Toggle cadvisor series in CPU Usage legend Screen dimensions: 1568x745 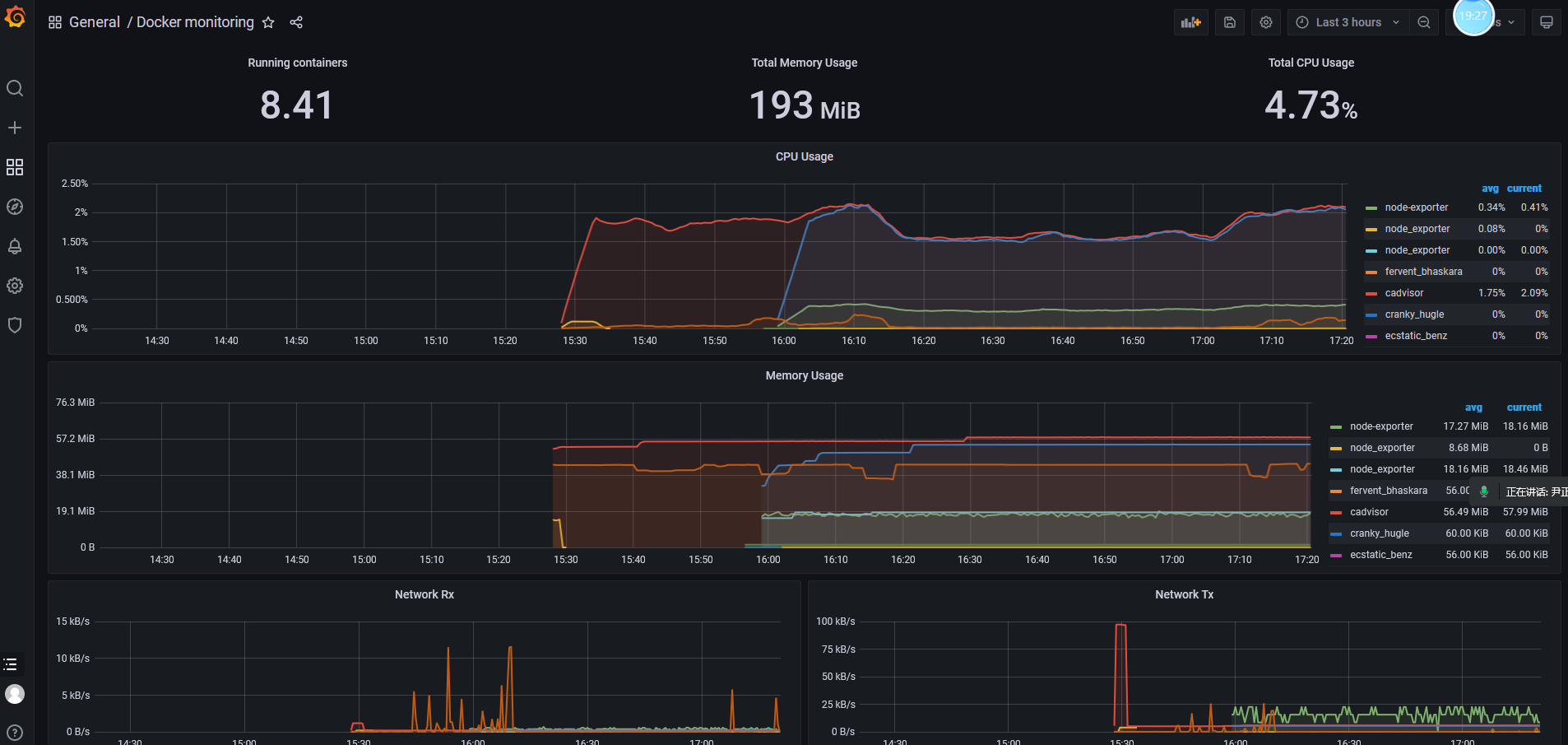(1403, 293)
